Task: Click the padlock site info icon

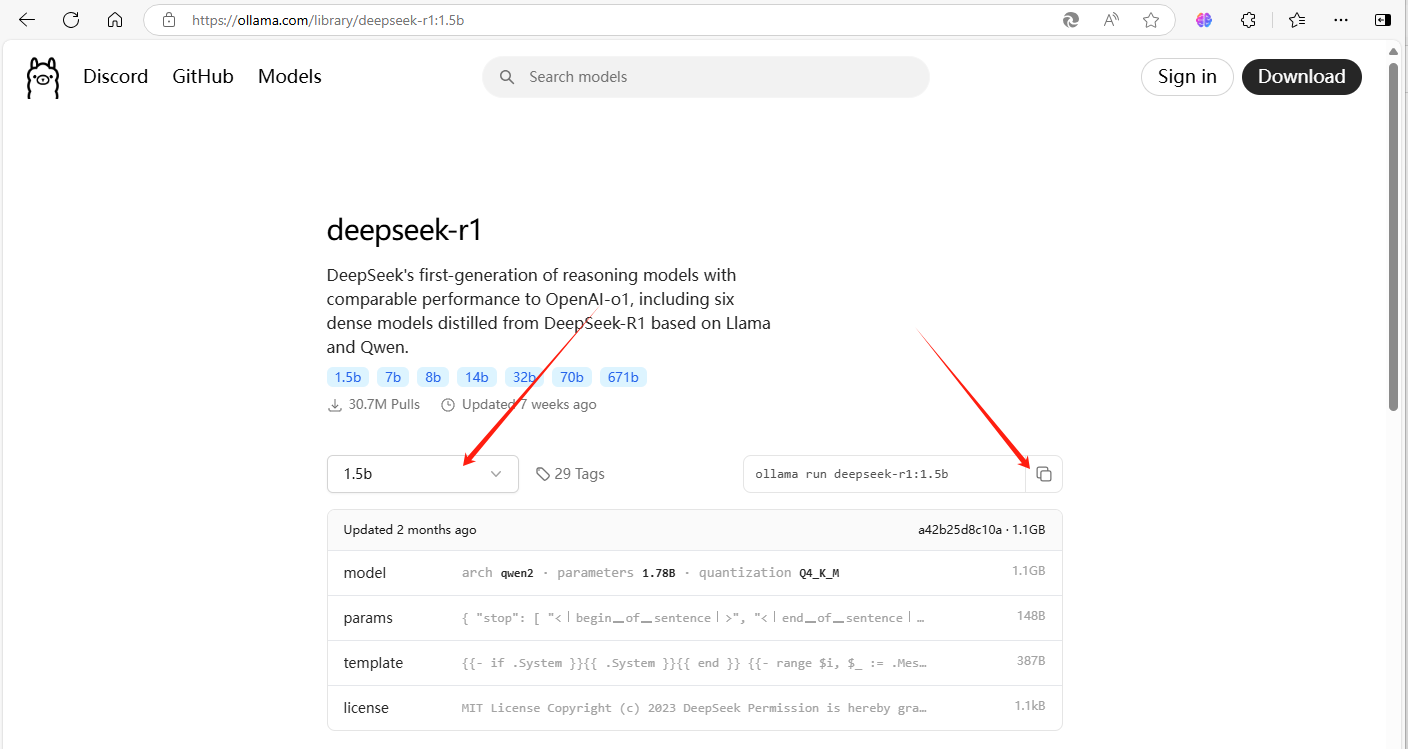Action: click(x=169, y=19)
